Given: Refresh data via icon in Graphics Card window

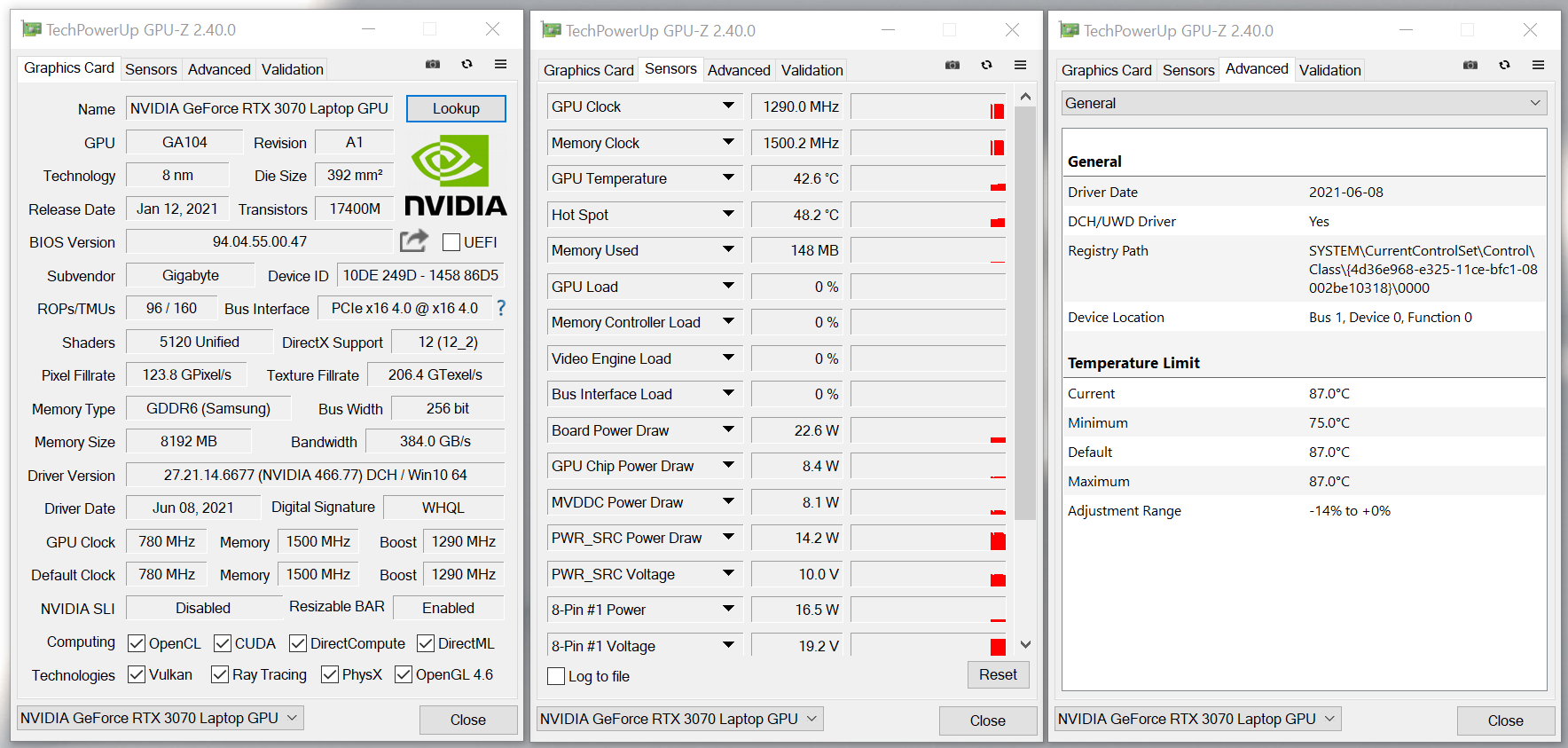Looking at the screenshot, I should 466,64.
